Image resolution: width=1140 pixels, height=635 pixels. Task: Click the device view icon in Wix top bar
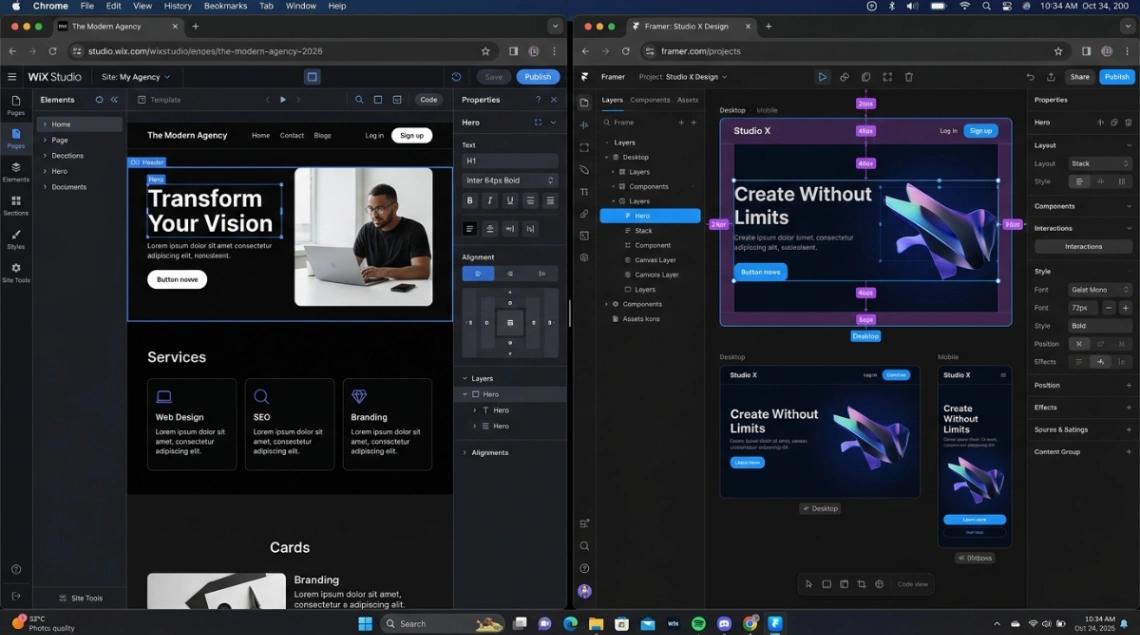[312, 76]
